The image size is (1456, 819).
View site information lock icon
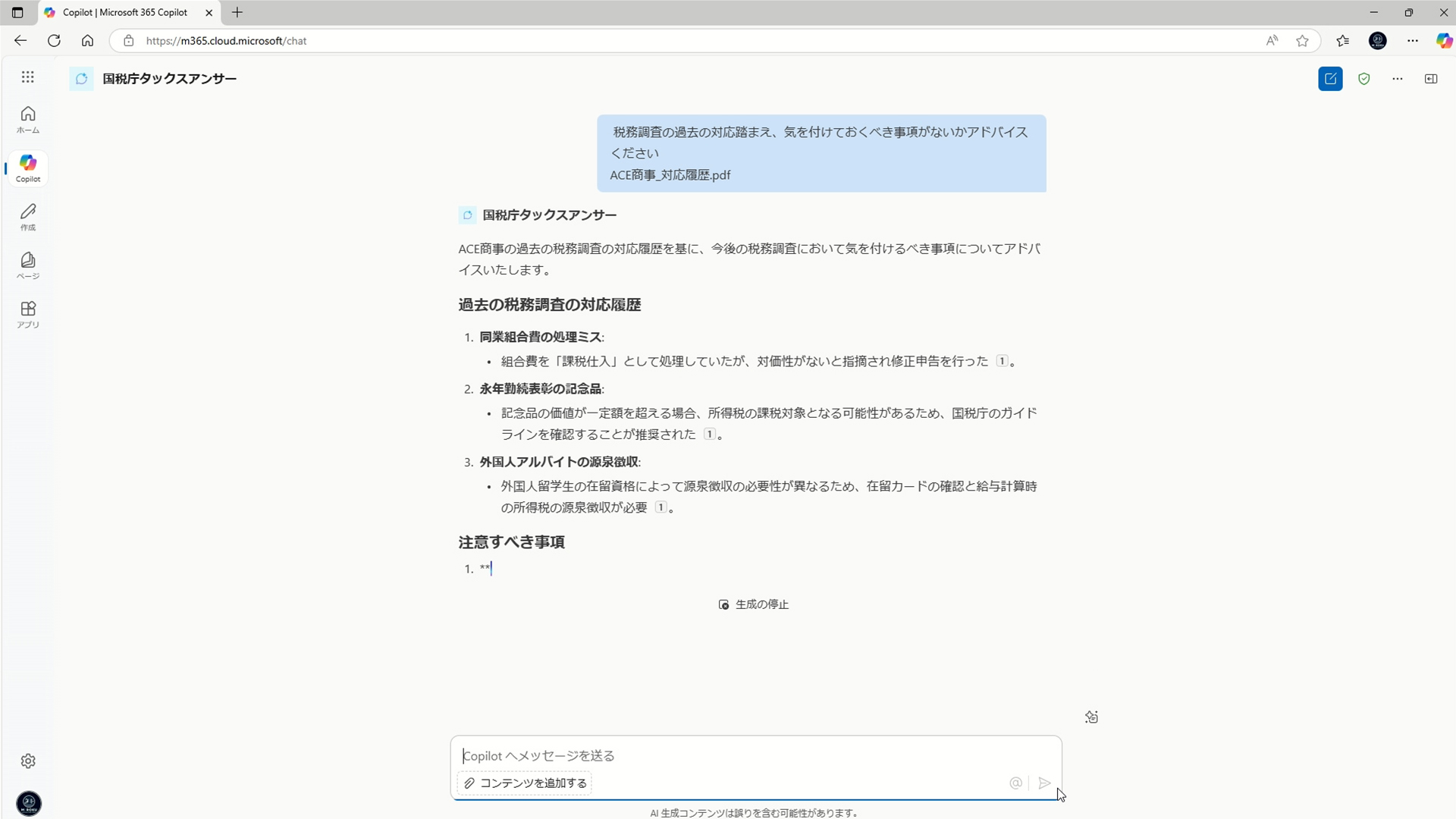tap(129, 41)
